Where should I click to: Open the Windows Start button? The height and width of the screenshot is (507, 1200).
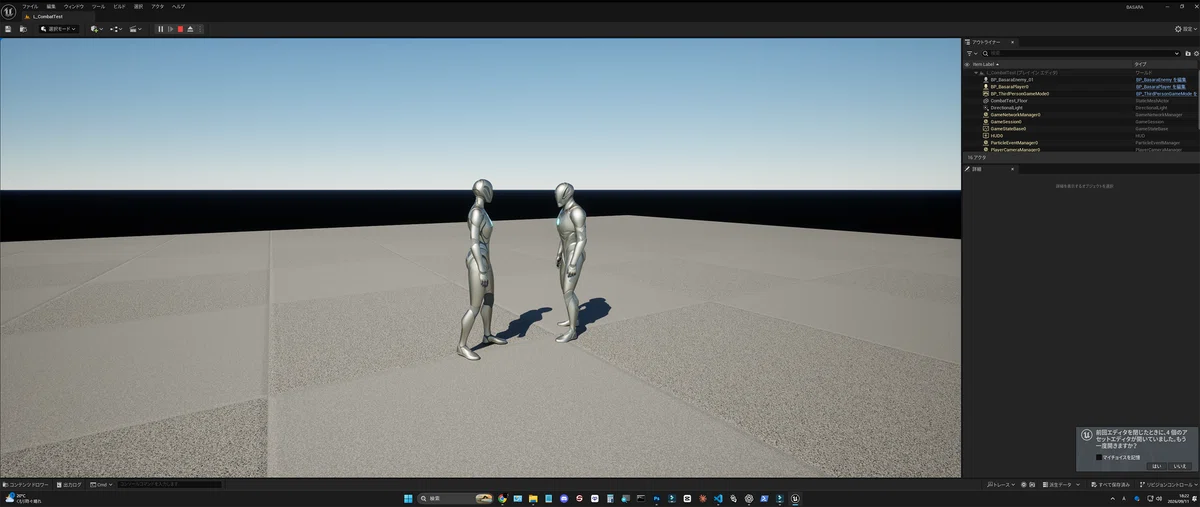tap(407, 498)
